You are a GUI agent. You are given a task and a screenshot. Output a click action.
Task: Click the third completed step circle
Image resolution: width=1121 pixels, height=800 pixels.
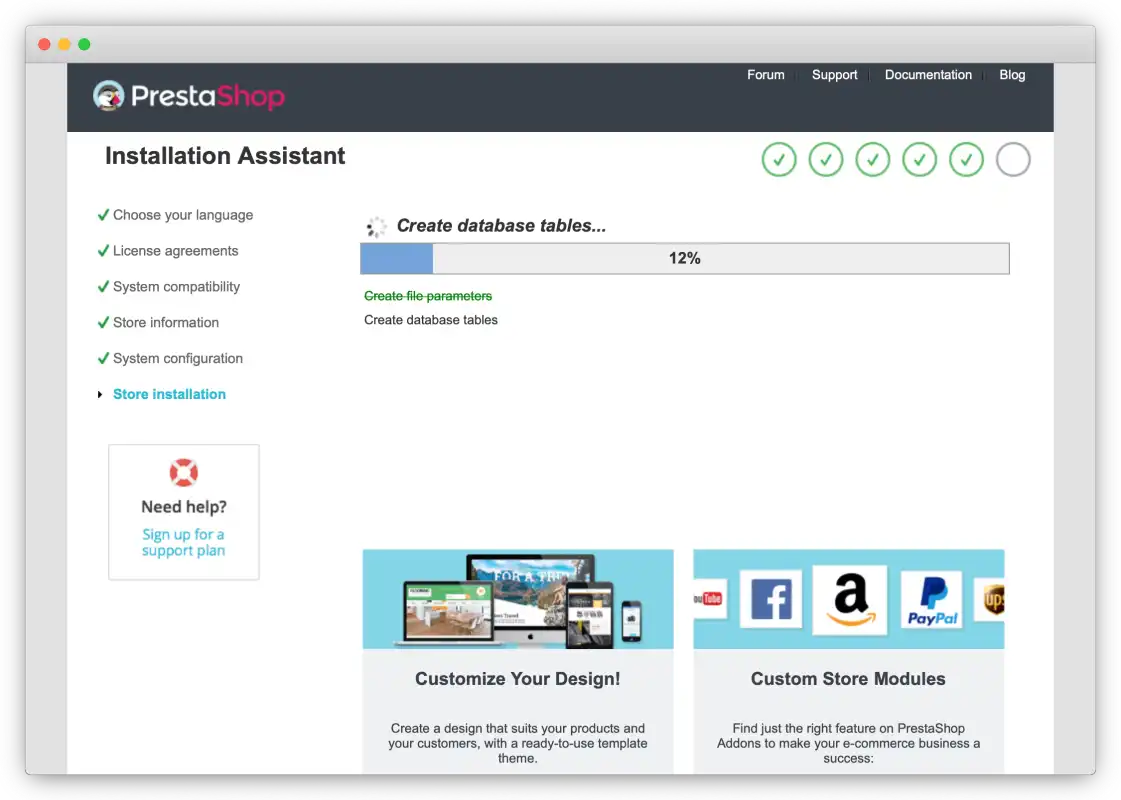872,159
